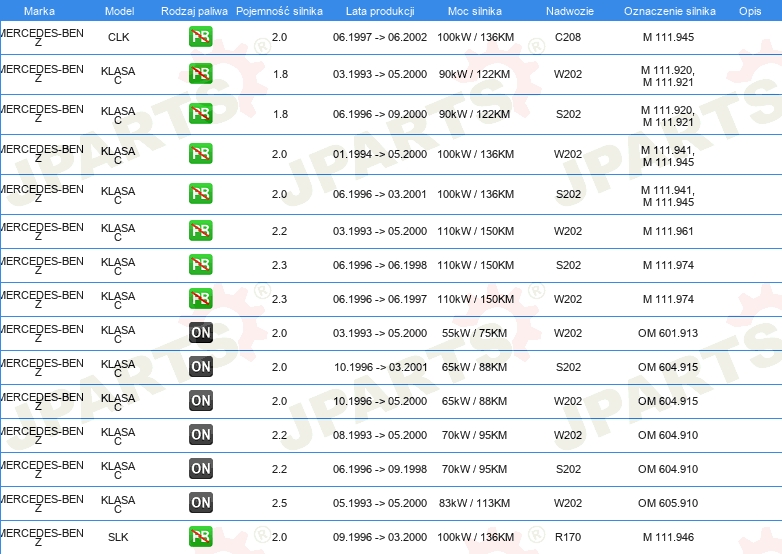The width and height of the screenshot is (782, 554).
Task: Click the ON diesel icon in the 08.1993 -> 05.2000 row
Action: [x=200, y=435]
